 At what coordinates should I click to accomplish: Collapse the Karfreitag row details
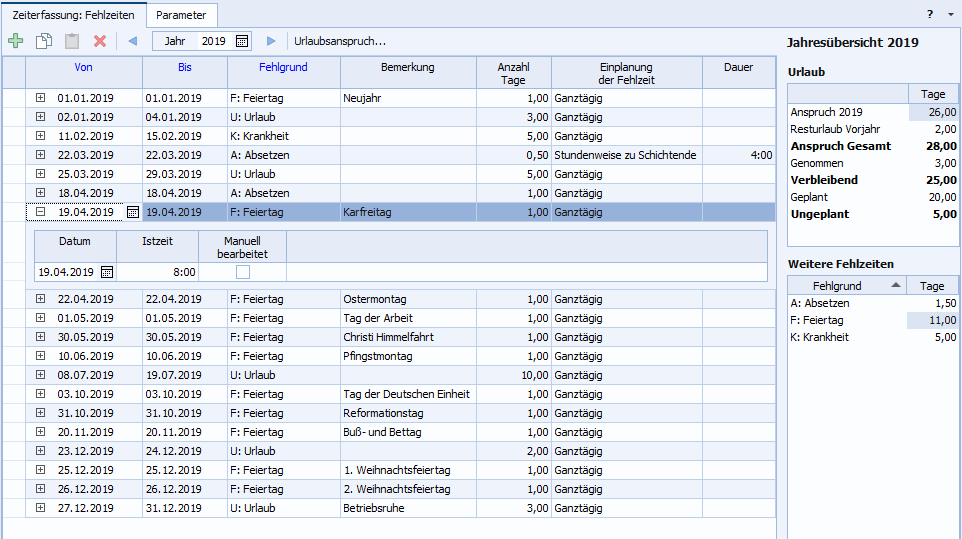pyautogui.click(x=41, y=212)
